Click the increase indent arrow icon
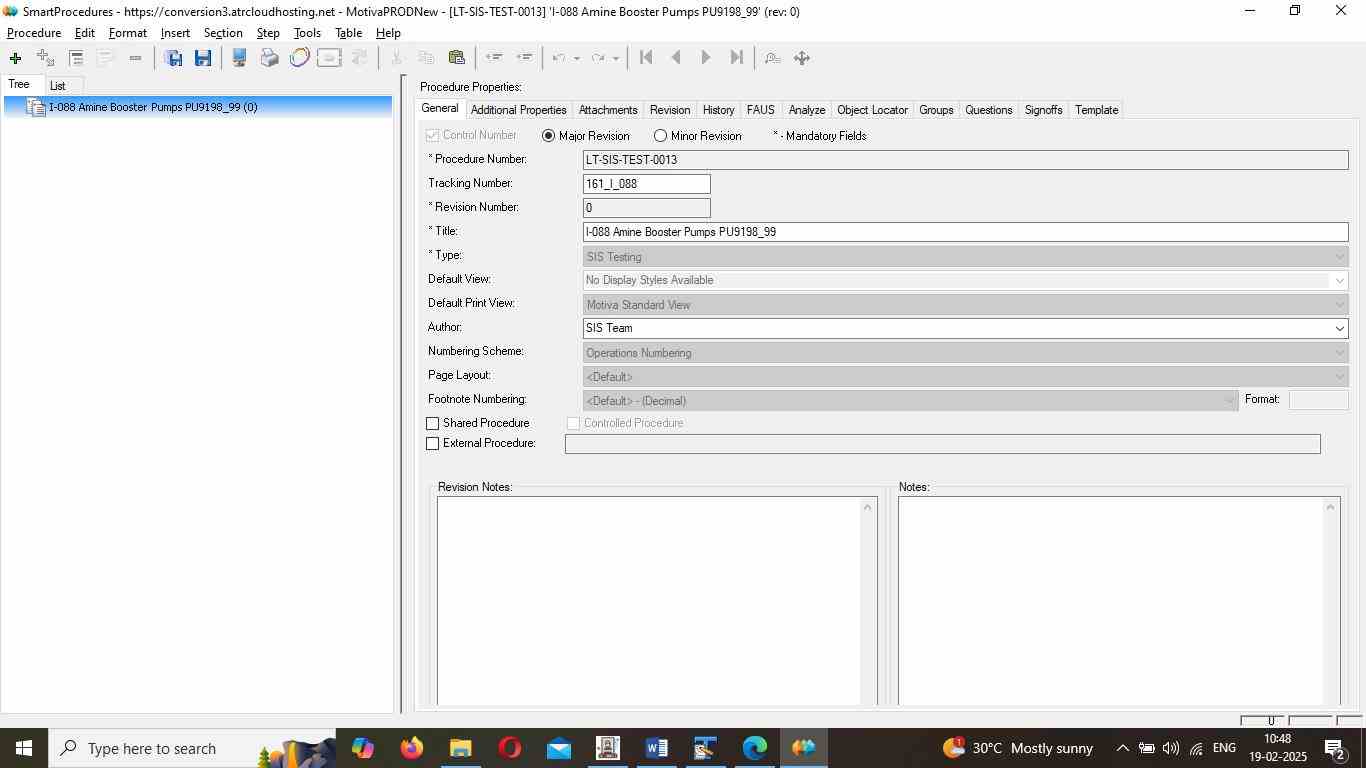This screenshot has height=768, width=1366. point(523,58)
